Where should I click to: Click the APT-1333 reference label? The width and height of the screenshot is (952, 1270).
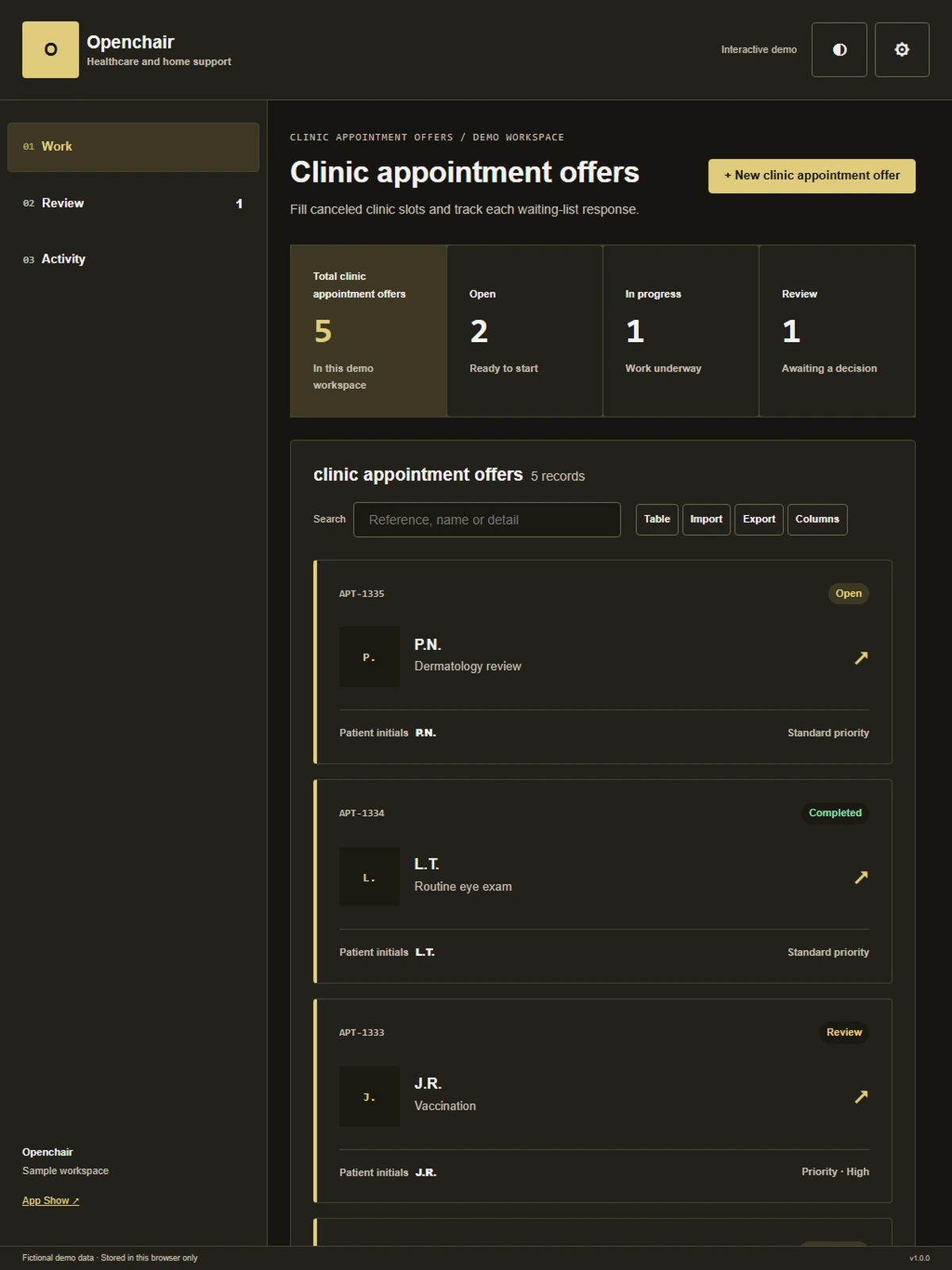[x=362, y=1033]
